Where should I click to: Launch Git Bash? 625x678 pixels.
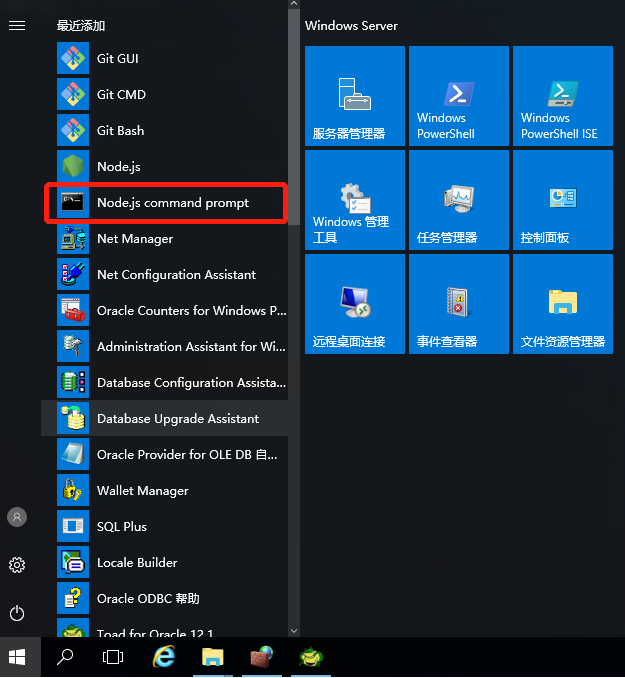(x=120, y=130)
